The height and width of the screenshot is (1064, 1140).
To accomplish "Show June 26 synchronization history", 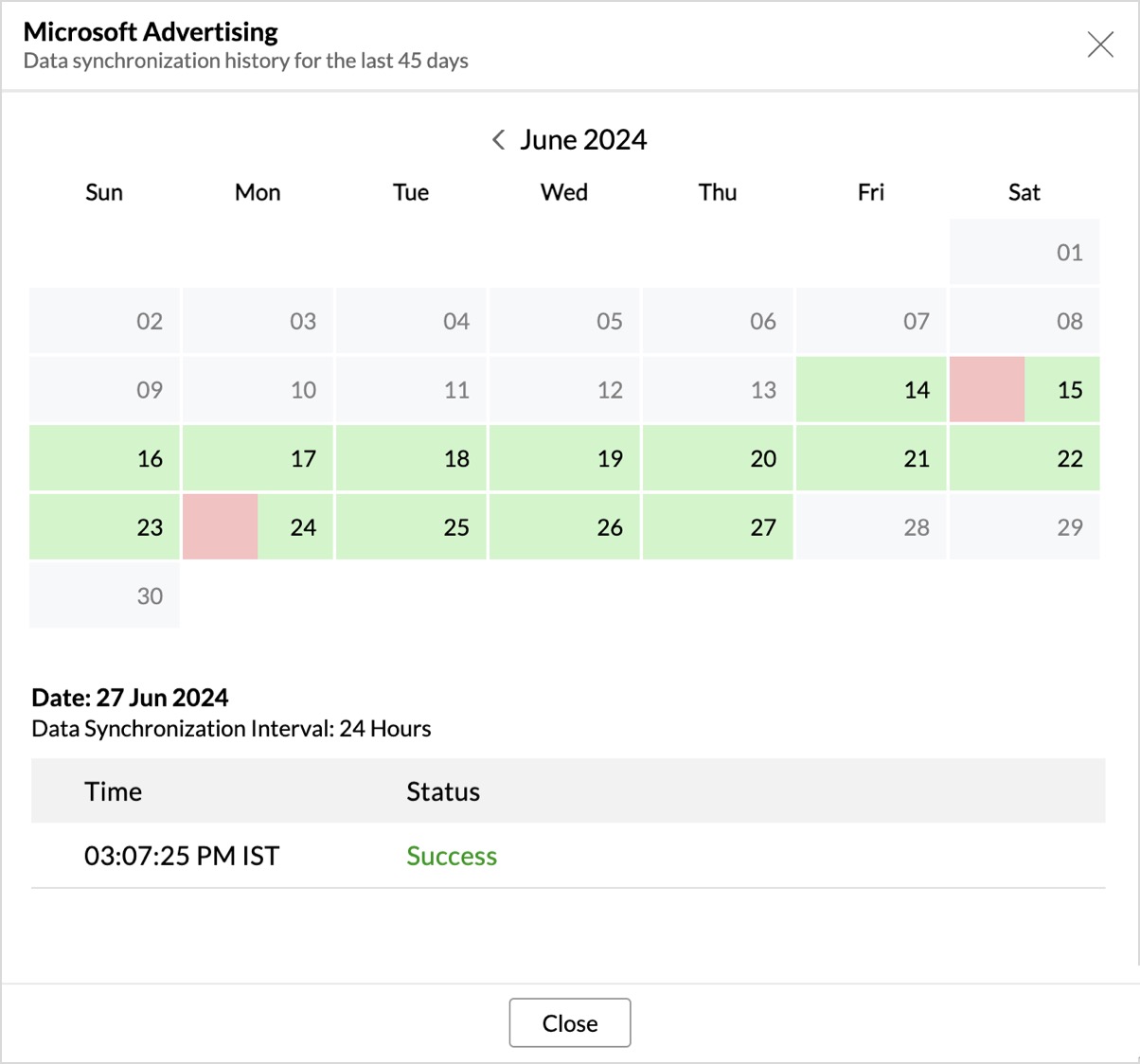I will pyautogui.click(x=564, y=526).
